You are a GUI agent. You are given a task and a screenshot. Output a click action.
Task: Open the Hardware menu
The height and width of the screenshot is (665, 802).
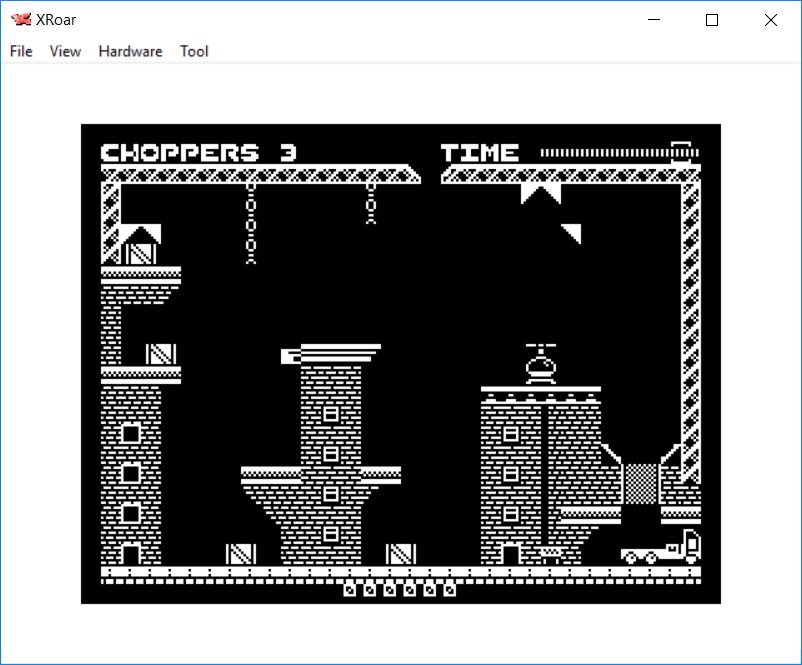tap(130, 51)
